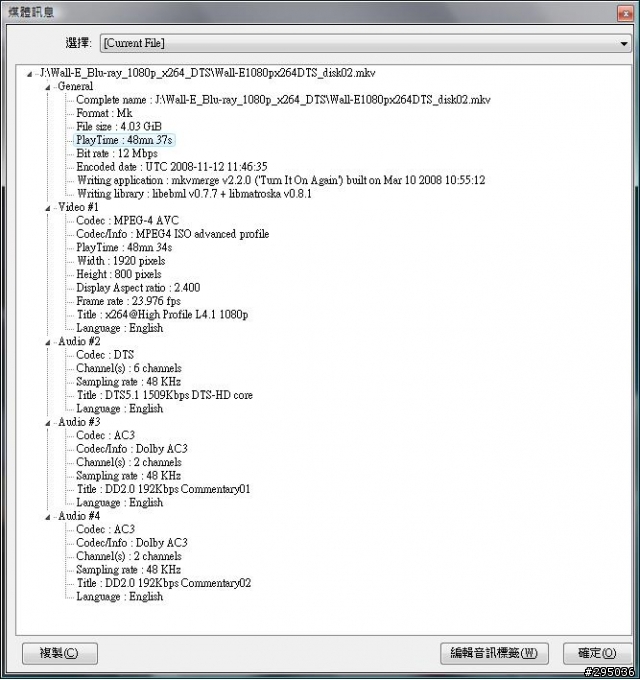This screenshot has width=640, height=680.
Task: Select MPEG4 ISO advanced profile row
Action: click(173, 234)
